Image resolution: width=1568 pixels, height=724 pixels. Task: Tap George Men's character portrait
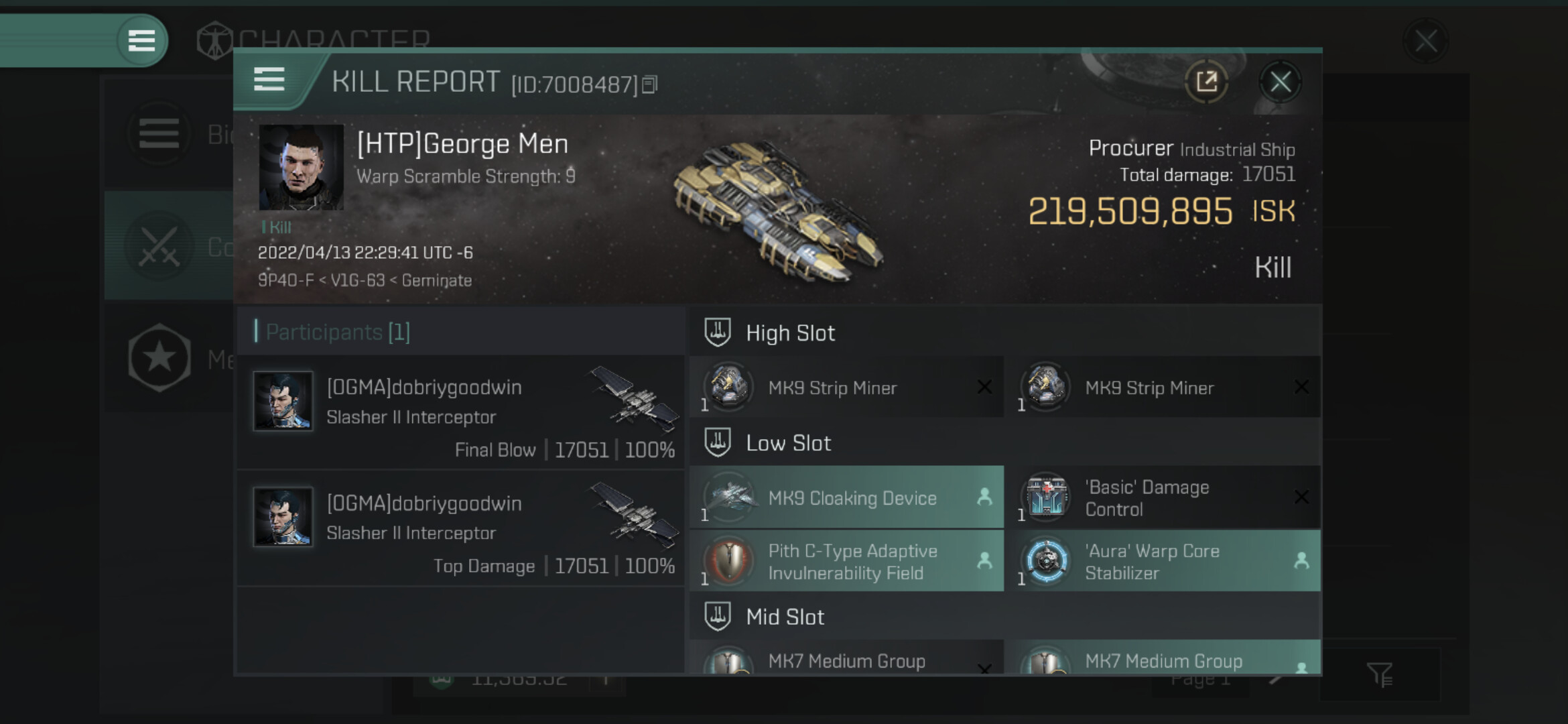(x=301, y=167)
